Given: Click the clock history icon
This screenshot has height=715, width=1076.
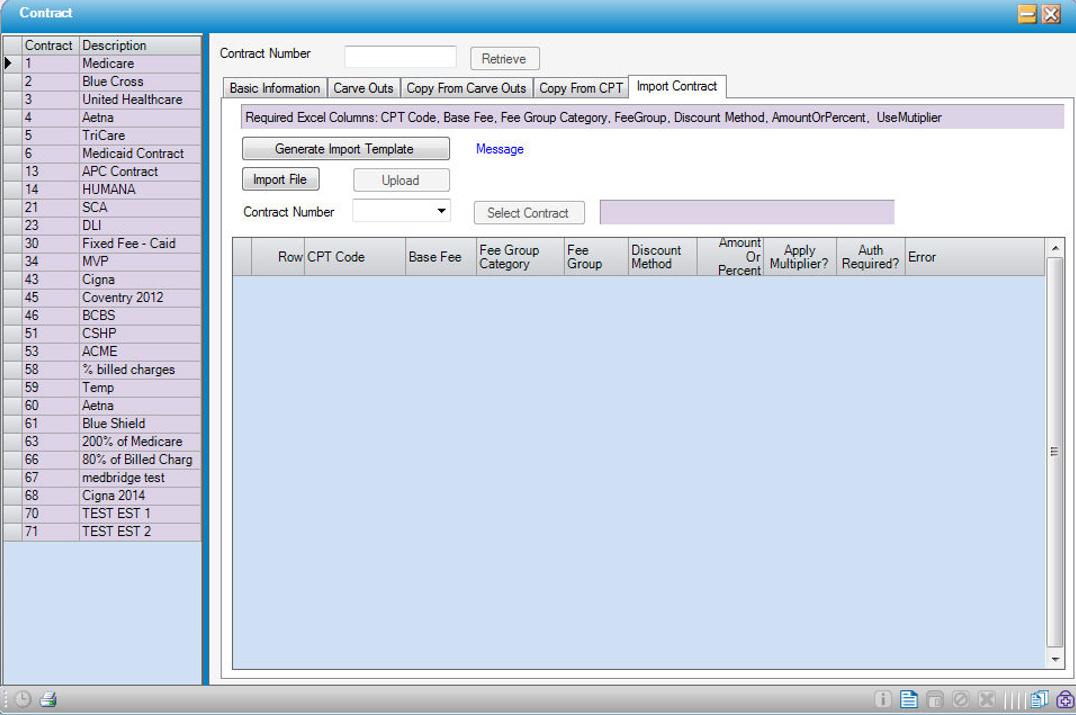Looking at the screenshot, I should pyautogui.click(x=22, y=700).
